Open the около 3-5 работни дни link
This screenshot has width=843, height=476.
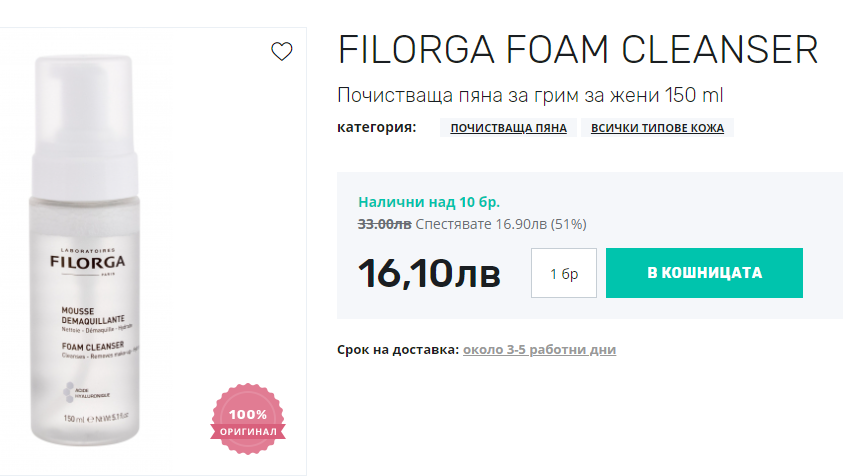pos(540,350)
